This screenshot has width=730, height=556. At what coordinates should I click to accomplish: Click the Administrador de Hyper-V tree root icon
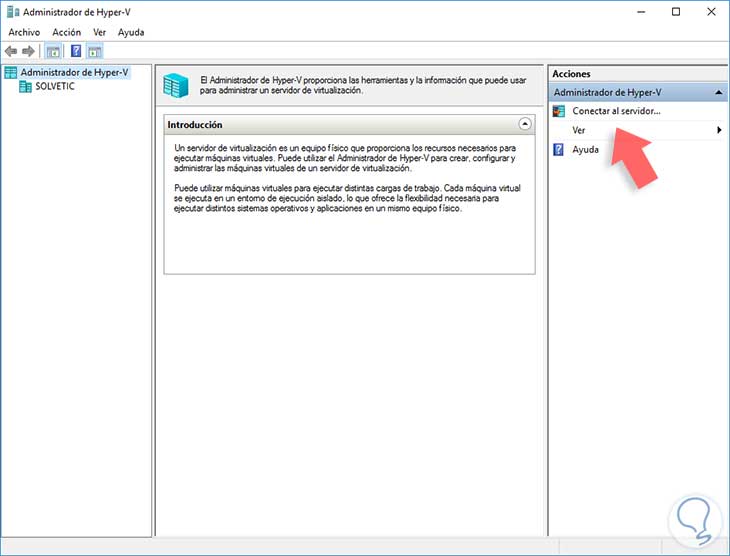pos(11,73)
